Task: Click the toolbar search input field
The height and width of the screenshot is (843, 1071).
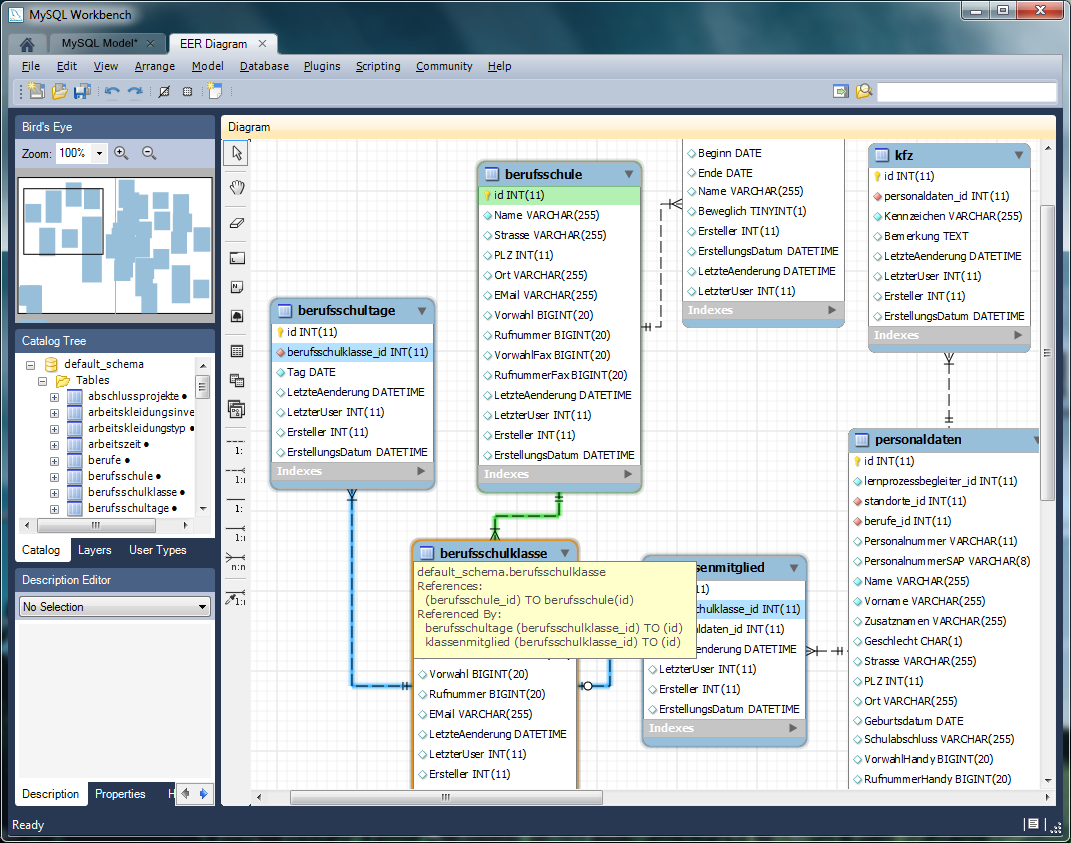Action: pyautogui.click(x=966, y=92)
